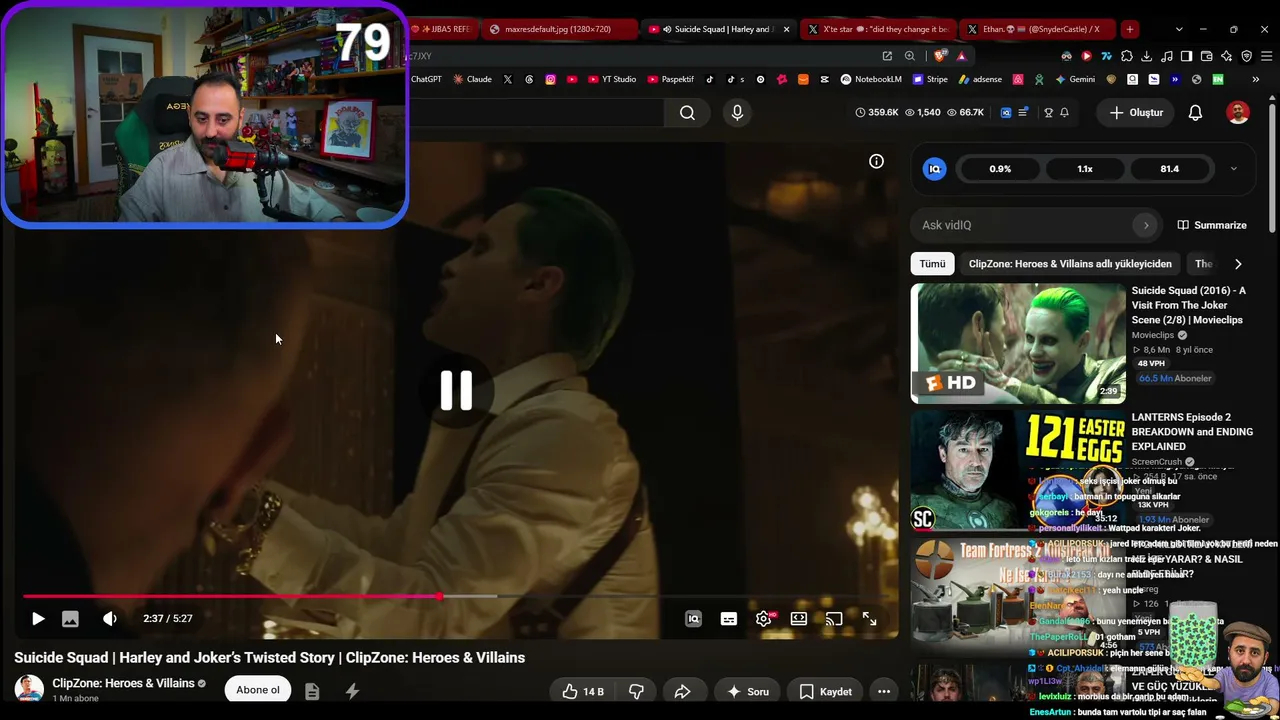Screen dimensions: 1280x720
Task: Click the Summarize button
Action: (x=1212, y=225)
